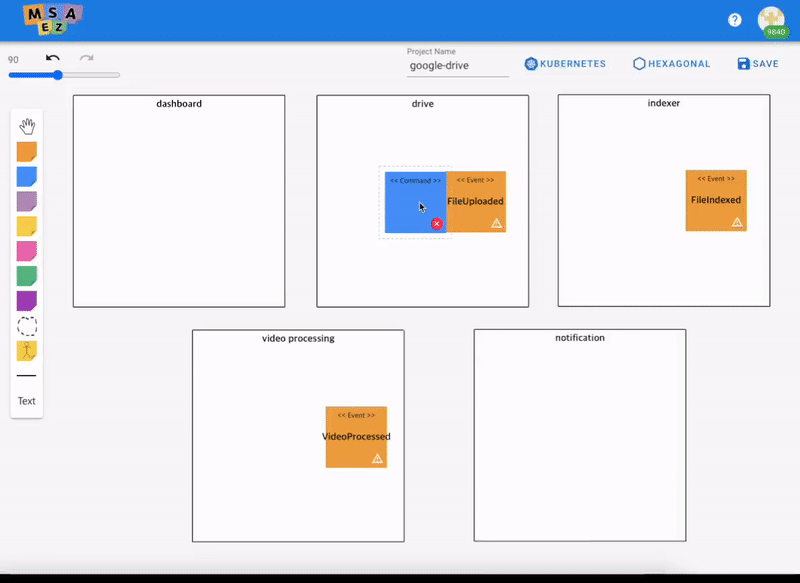Select the dashed Bounded Context tool
This screenshot has height=583, width=800.
coord(27,326)
